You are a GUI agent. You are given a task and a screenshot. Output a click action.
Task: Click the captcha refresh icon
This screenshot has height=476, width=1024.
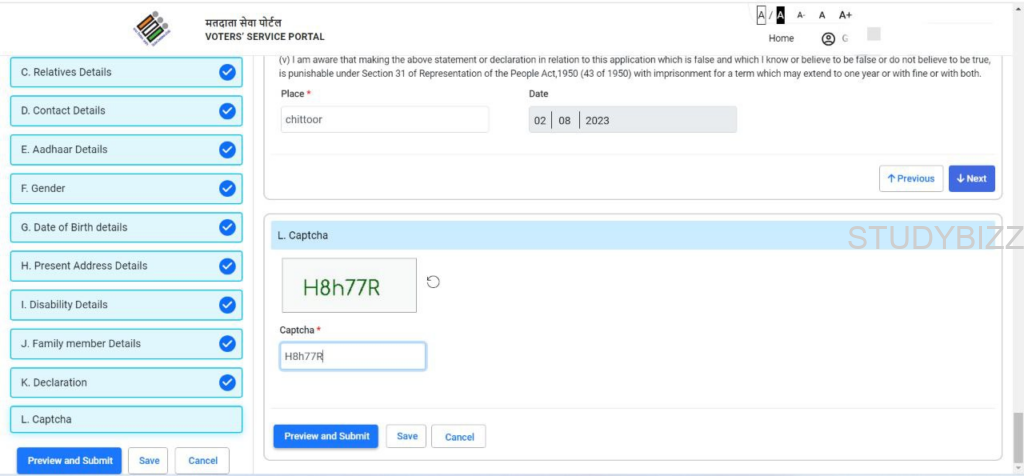pos(433,282)
